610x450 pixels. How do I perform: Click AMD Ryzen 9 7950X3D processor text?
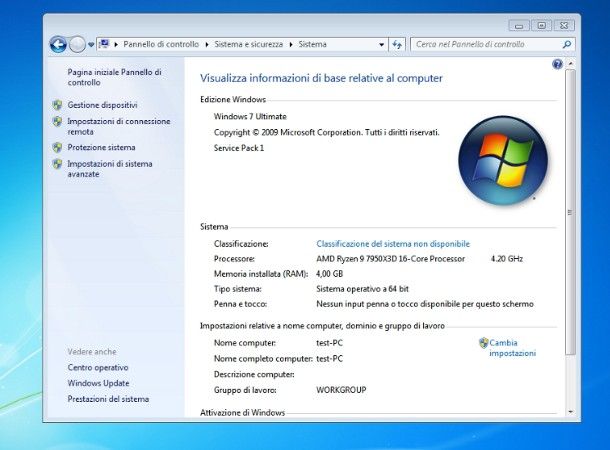(x=391, y=259)
